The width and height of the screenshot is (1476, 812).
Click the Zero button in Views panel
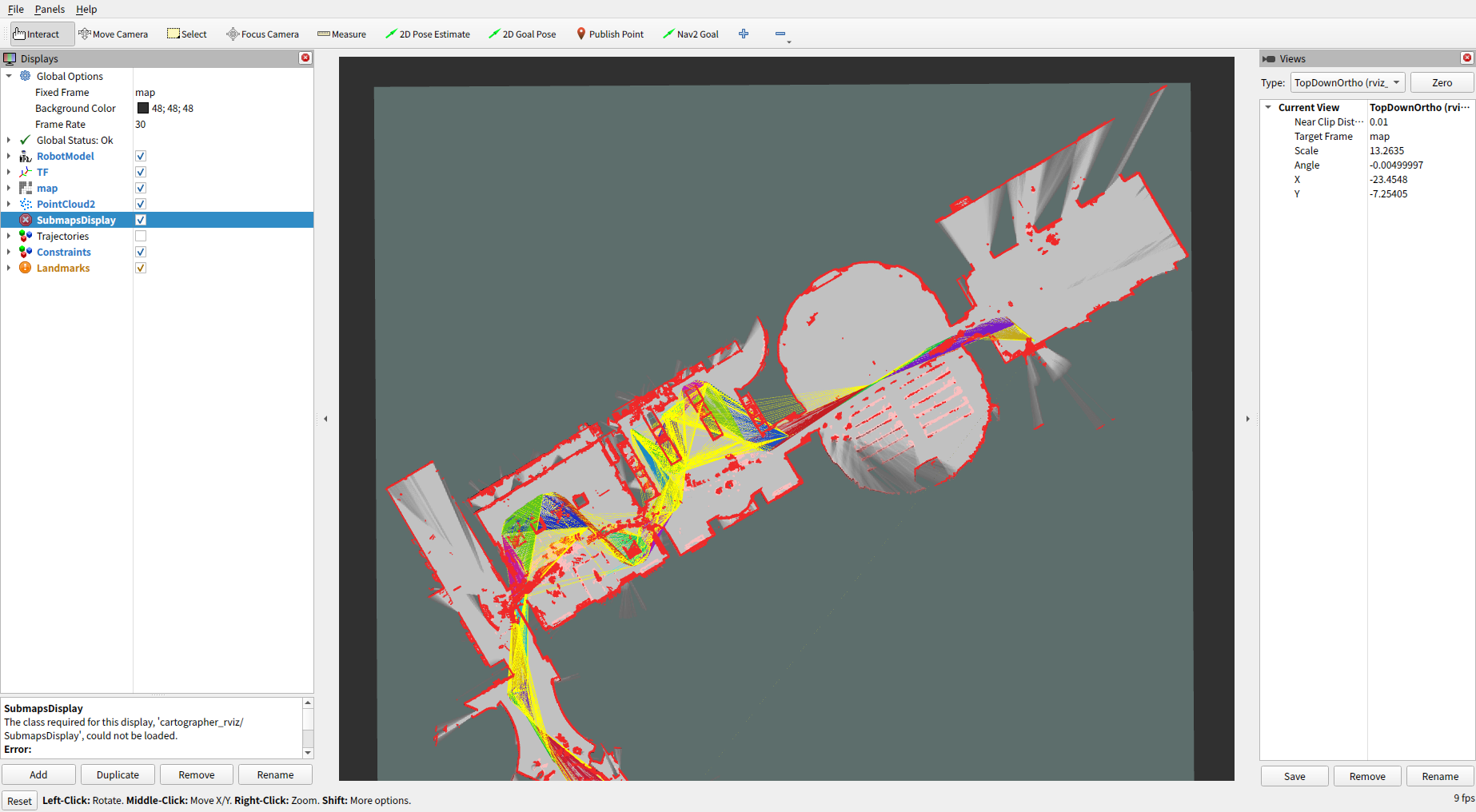[x=1442, y=82]
